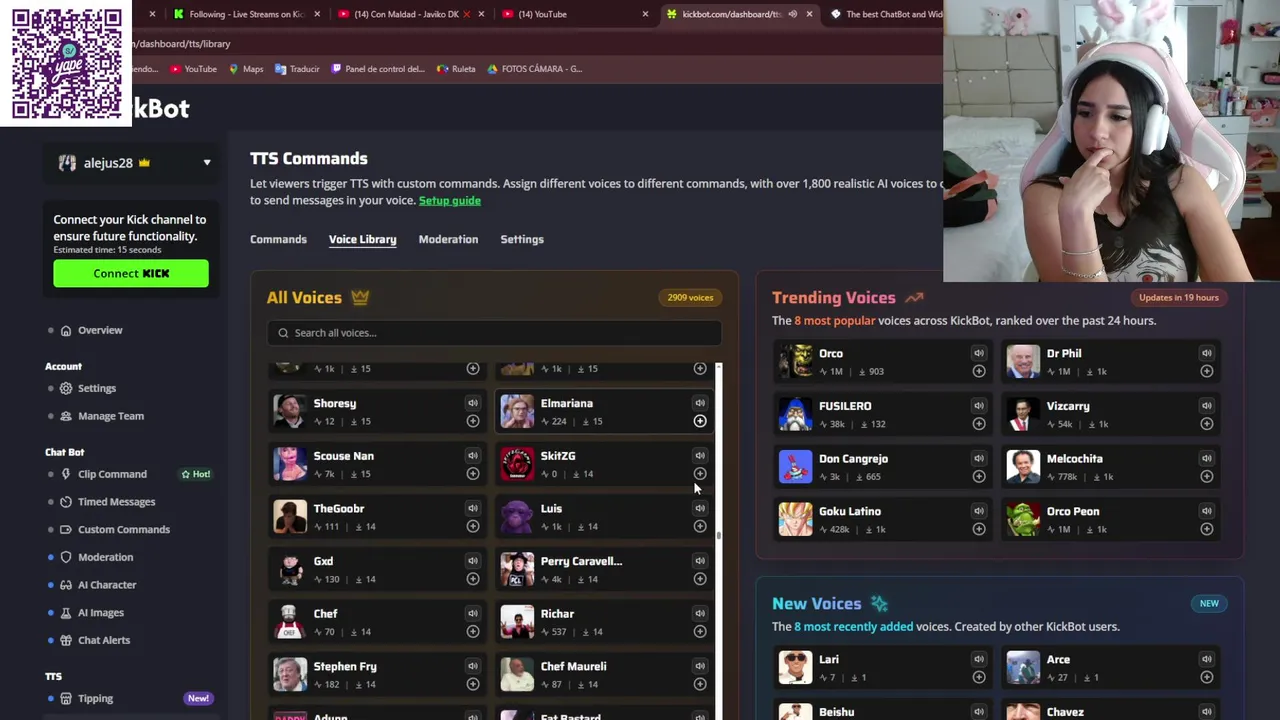
Task: Add the Stephen Fry voice
Action: point(473,684)
